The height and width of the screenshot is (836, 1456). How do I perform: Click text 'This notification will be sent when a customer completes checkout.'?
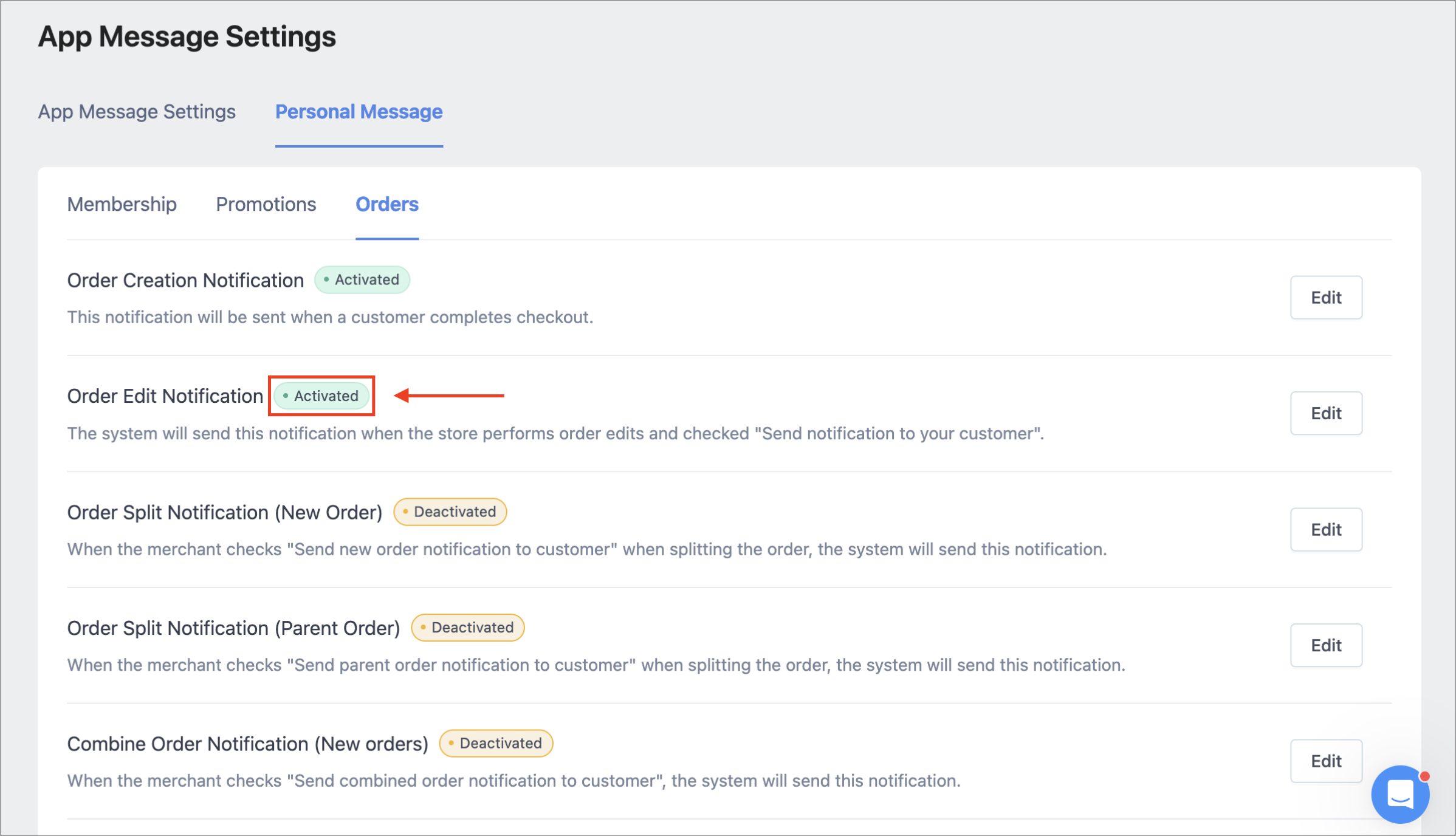pos(330,317)
